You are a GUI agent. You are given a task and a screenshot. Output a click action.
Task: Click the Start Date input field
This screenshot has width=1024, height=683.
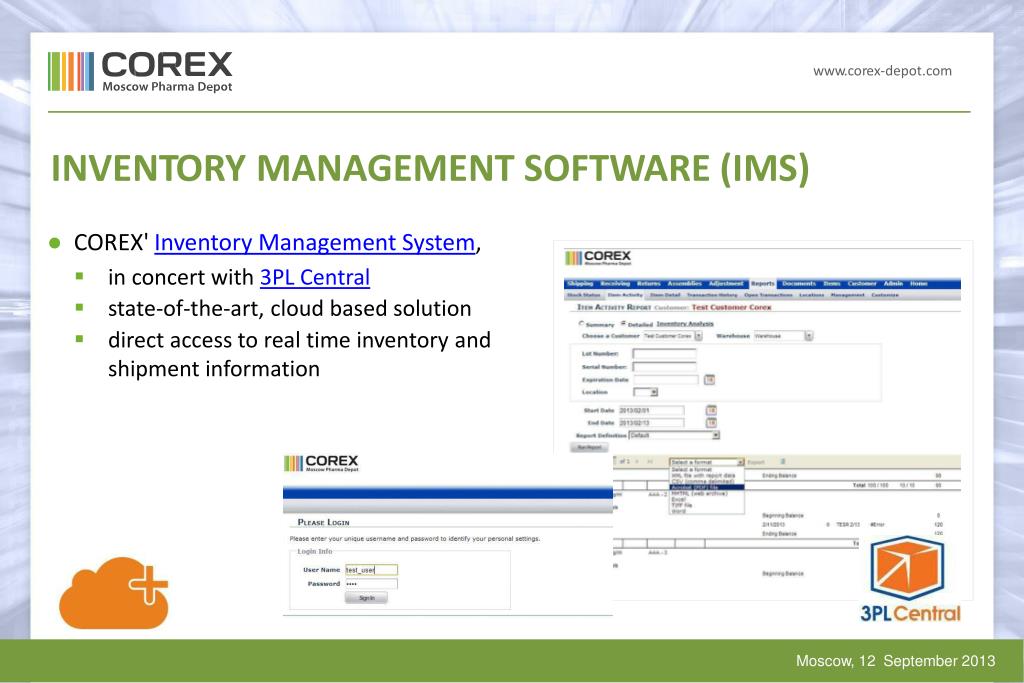(652, 410)
